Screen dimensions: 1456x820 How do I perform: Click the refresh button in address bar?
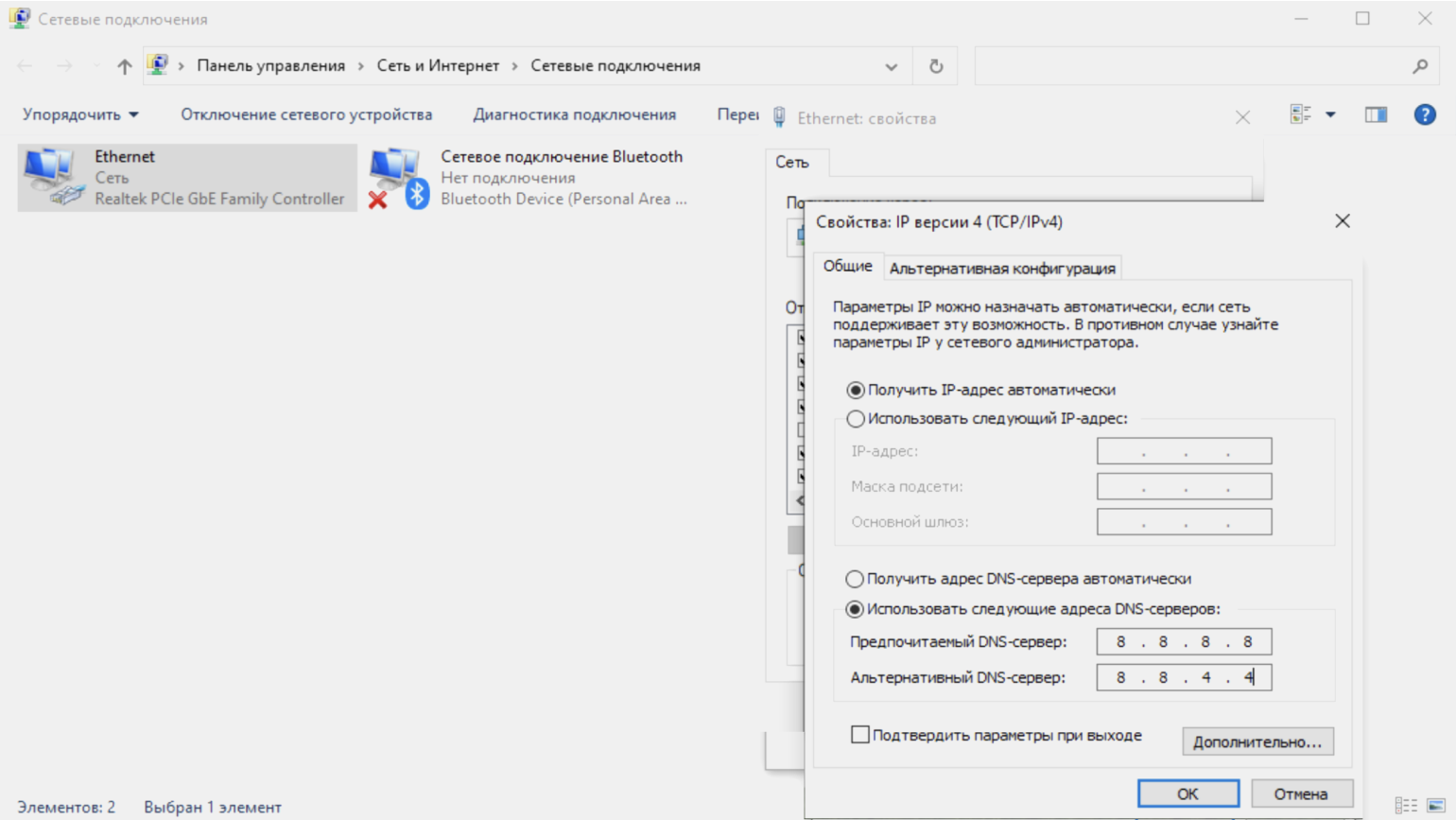935,66
